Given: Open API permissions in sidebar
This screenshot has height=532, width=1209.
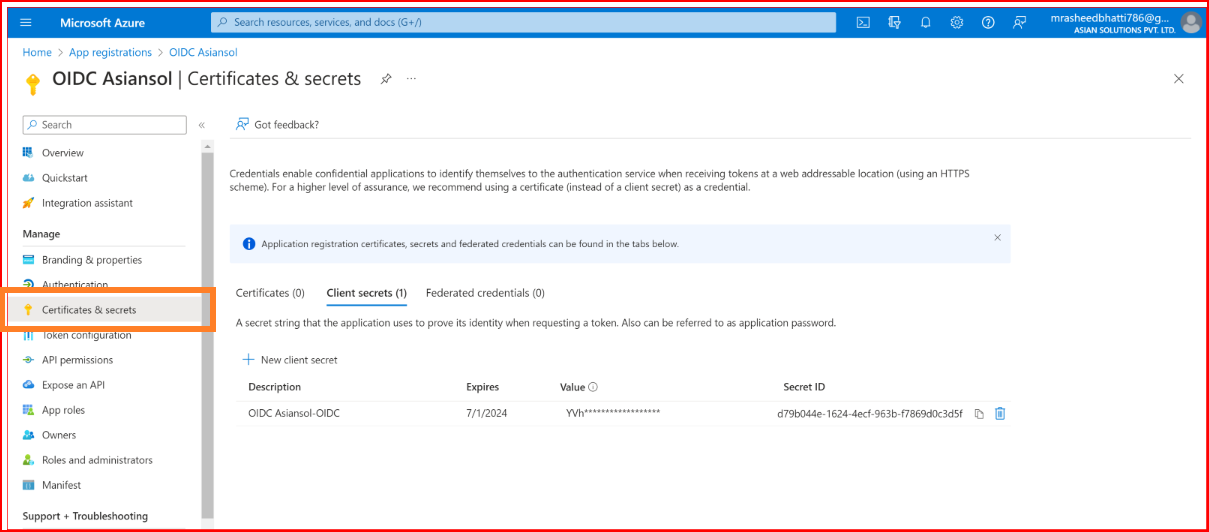Looking at the screenshot, I should (77, 360).
